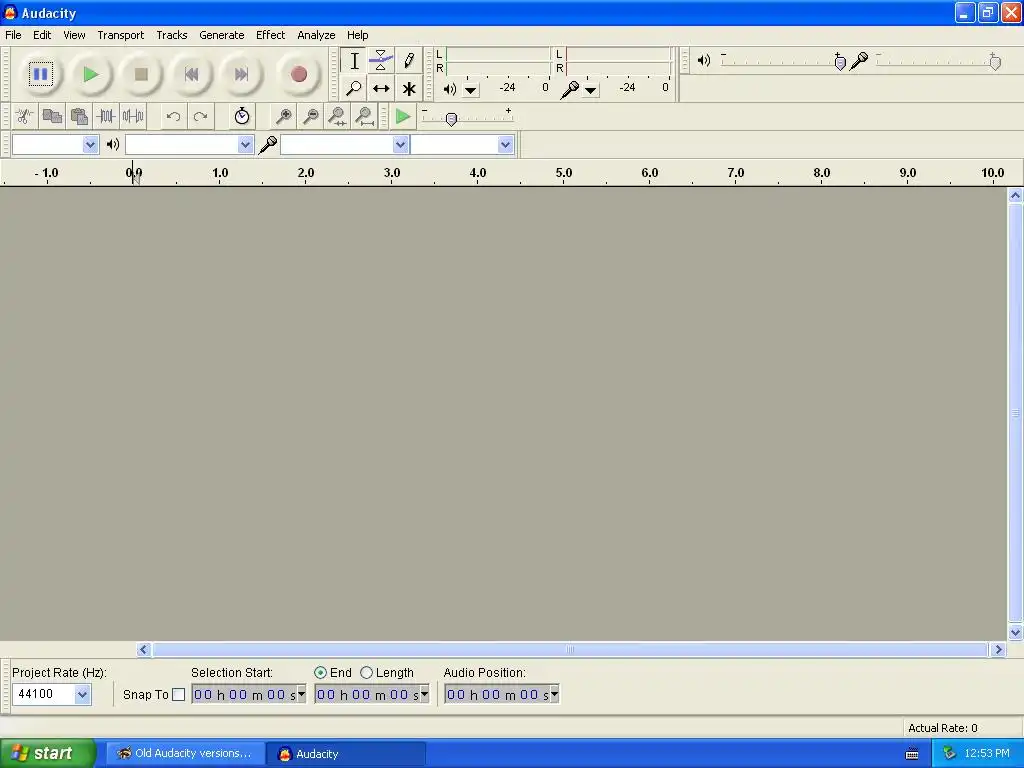The width and height of the screenshot is (1024, 768).
Task: Open the Project Rate 44100 dropdown
Action: (x=82, y=694)
